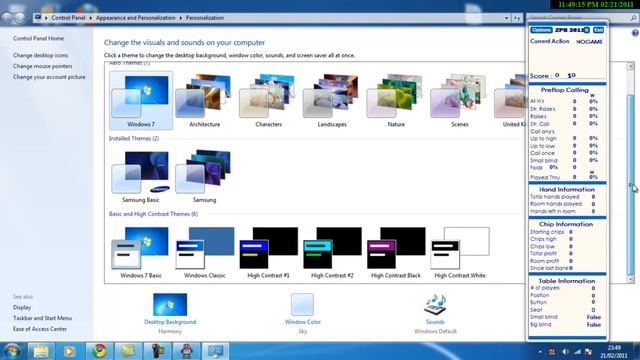Screen dimensions: 640x360
Task: Choose the Characters theme
Action: [268, 100]
